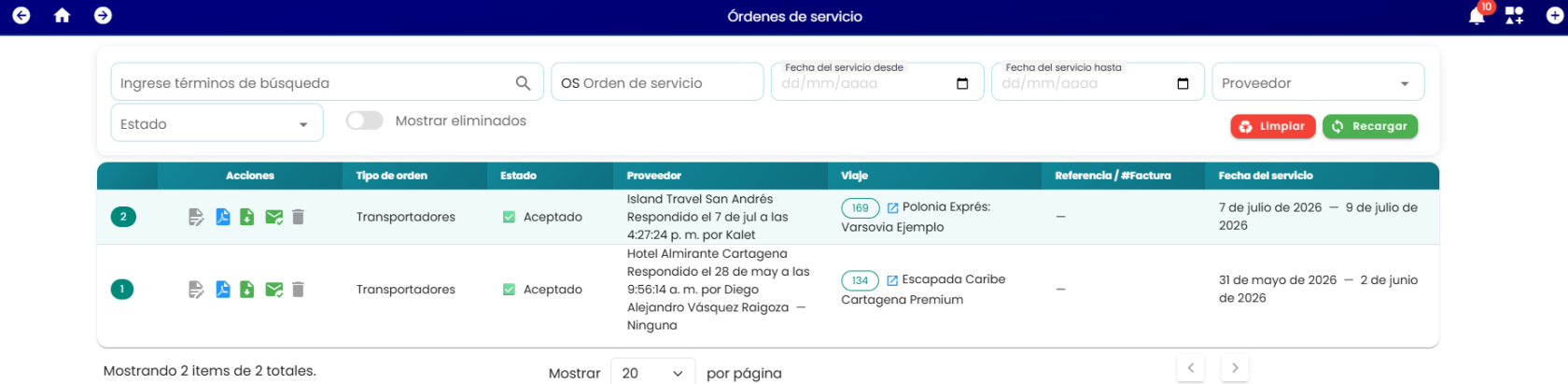Go to home icon
The height and width of the screenshot is (384, 1568).
click(x=63, y=16)
